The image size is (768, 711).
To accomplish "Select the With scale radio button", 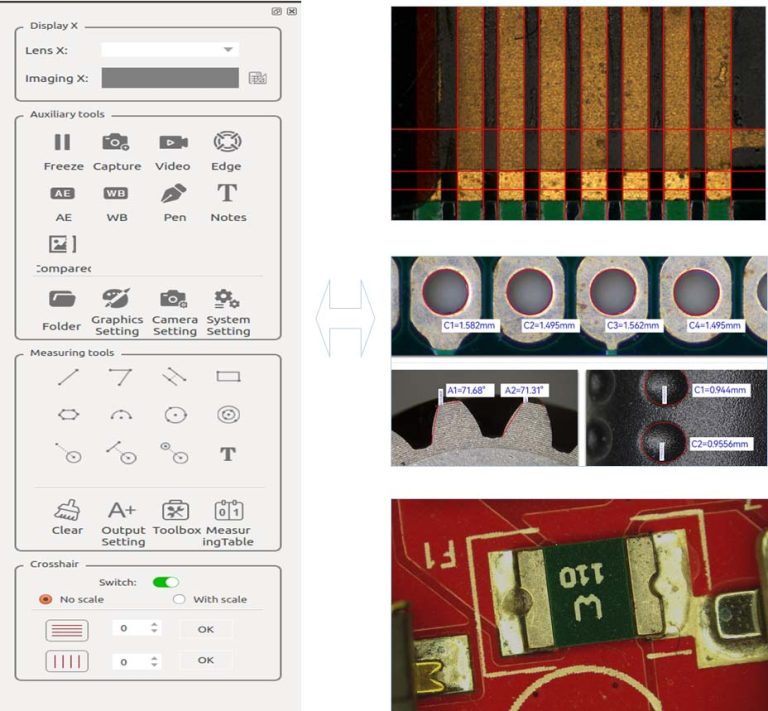I will (x=179, y=599).
